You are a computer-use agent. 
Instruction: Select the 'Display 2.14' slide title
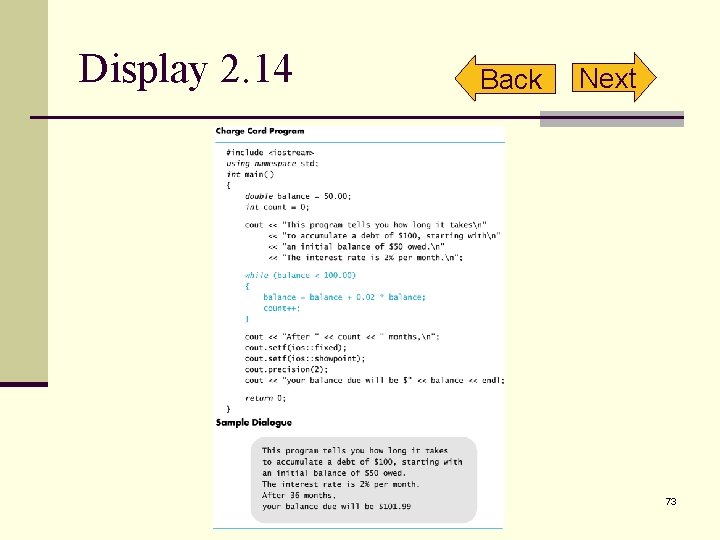[185, 69]
